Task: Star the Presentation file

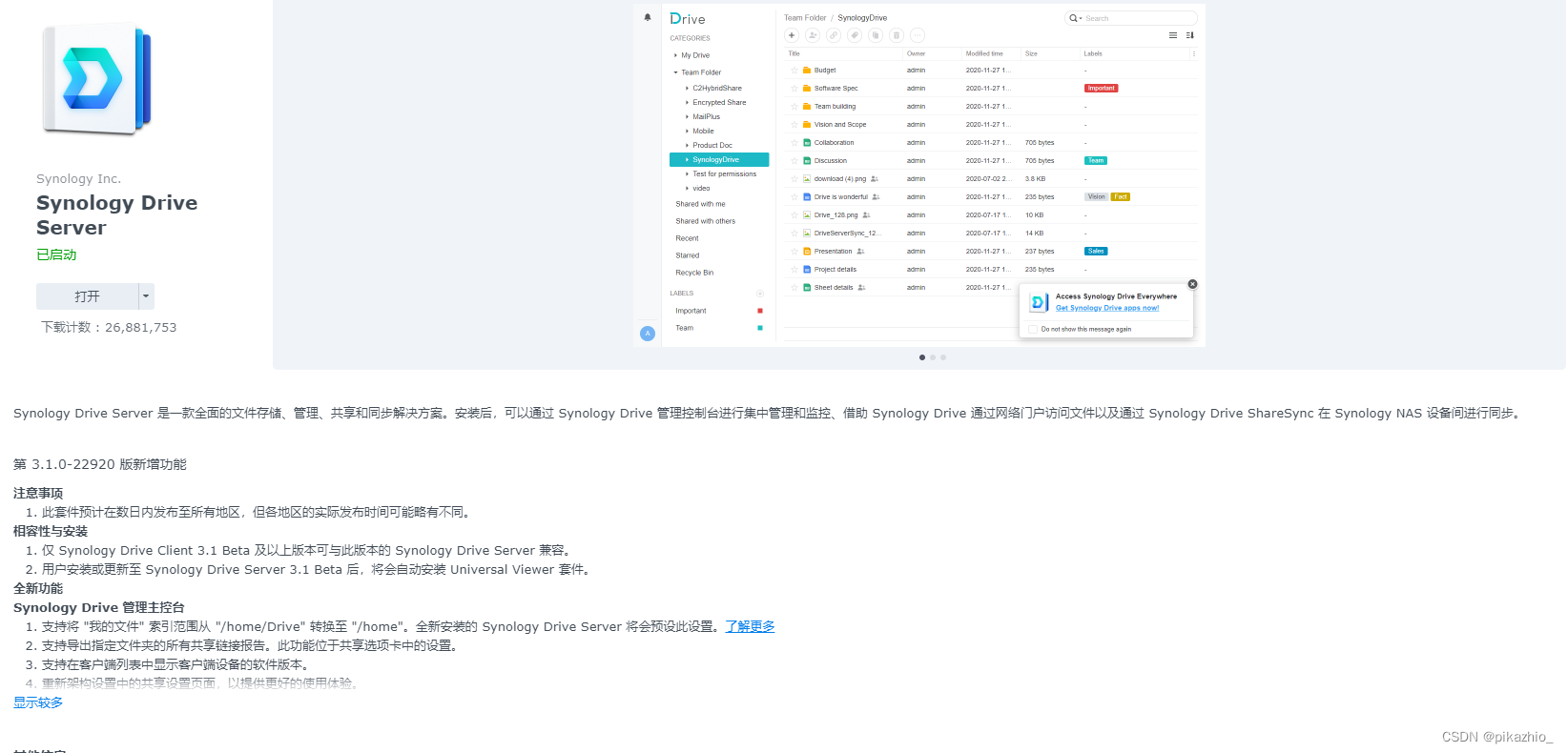Action: (794, 252)
